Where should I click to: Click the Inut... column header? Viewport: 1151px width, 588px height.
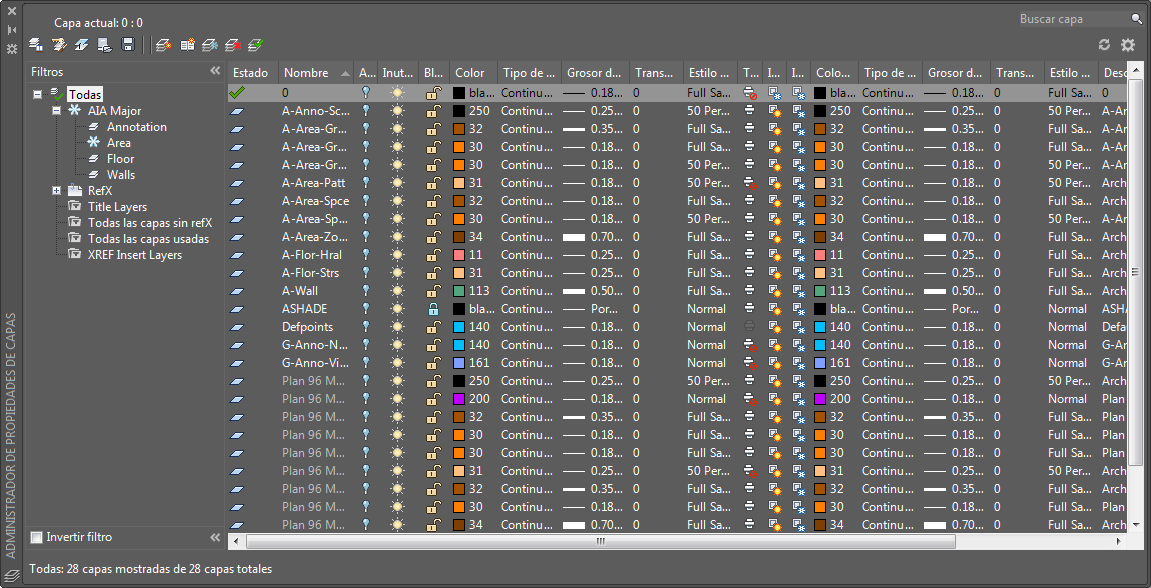point(398,73)
